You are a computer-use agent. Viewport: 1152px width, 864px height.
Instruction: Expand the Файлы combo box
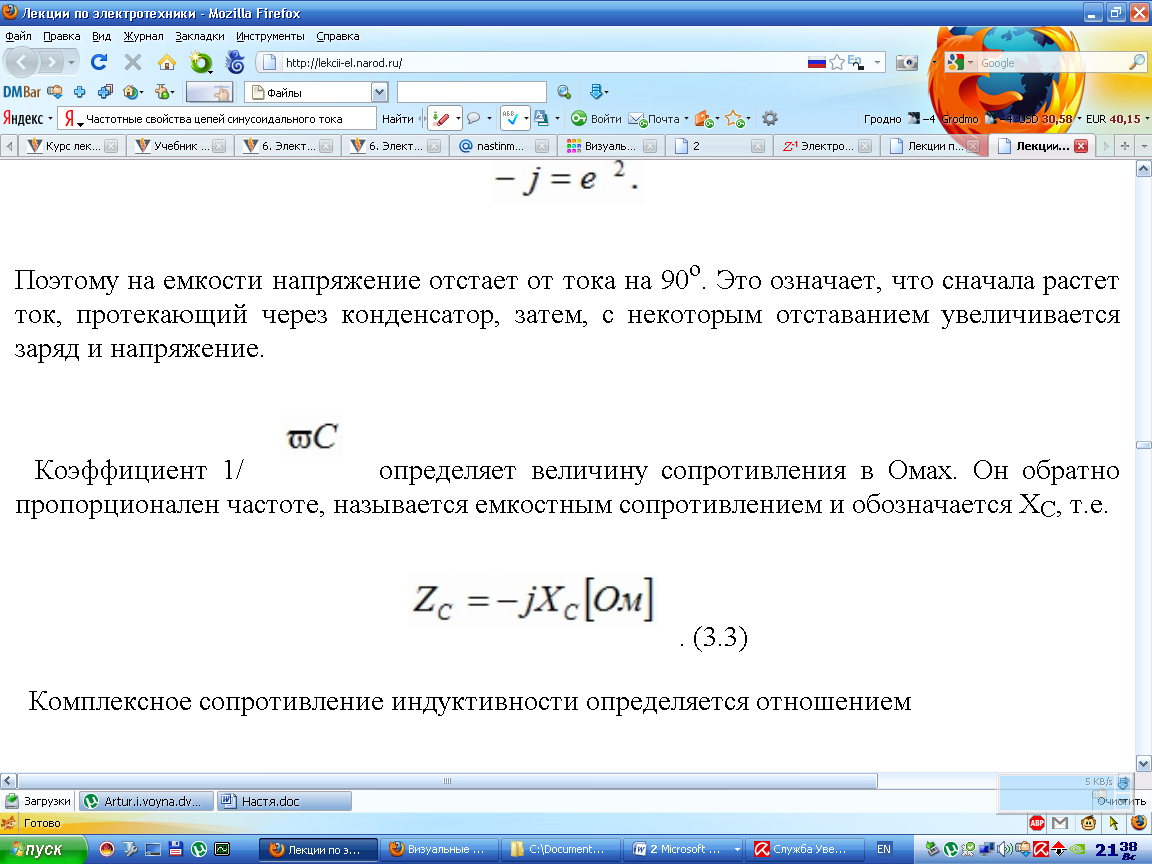pyautogui.click(x=379, y=92)
